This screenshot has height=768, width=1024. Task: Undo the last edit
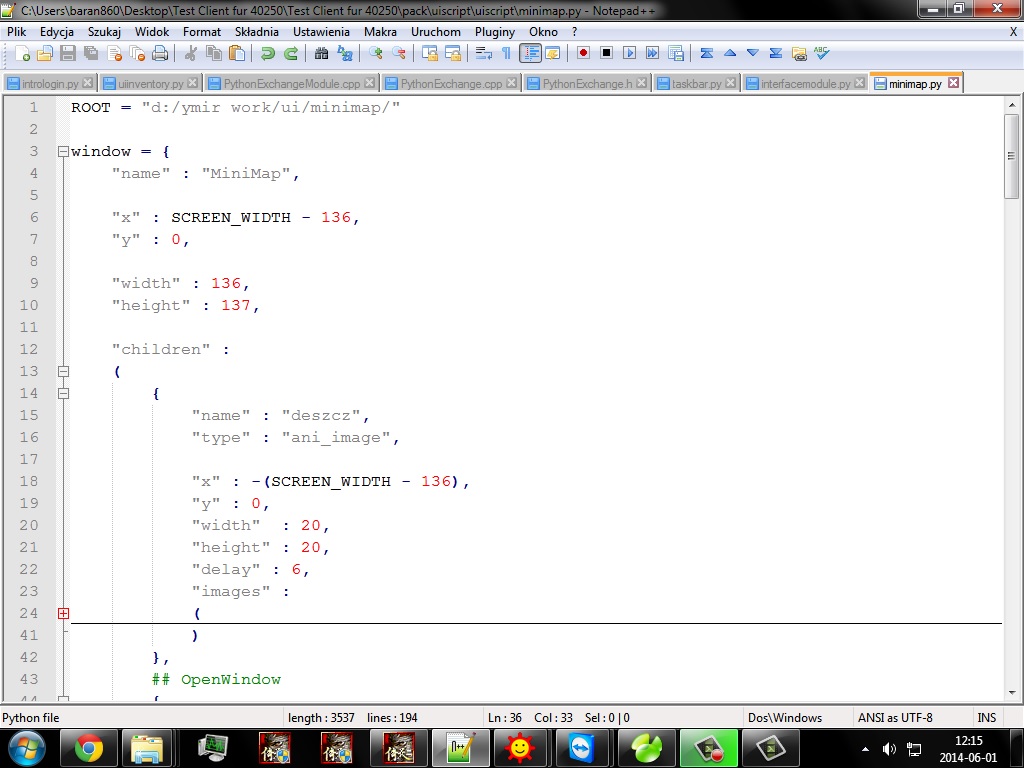click(267, 54)
